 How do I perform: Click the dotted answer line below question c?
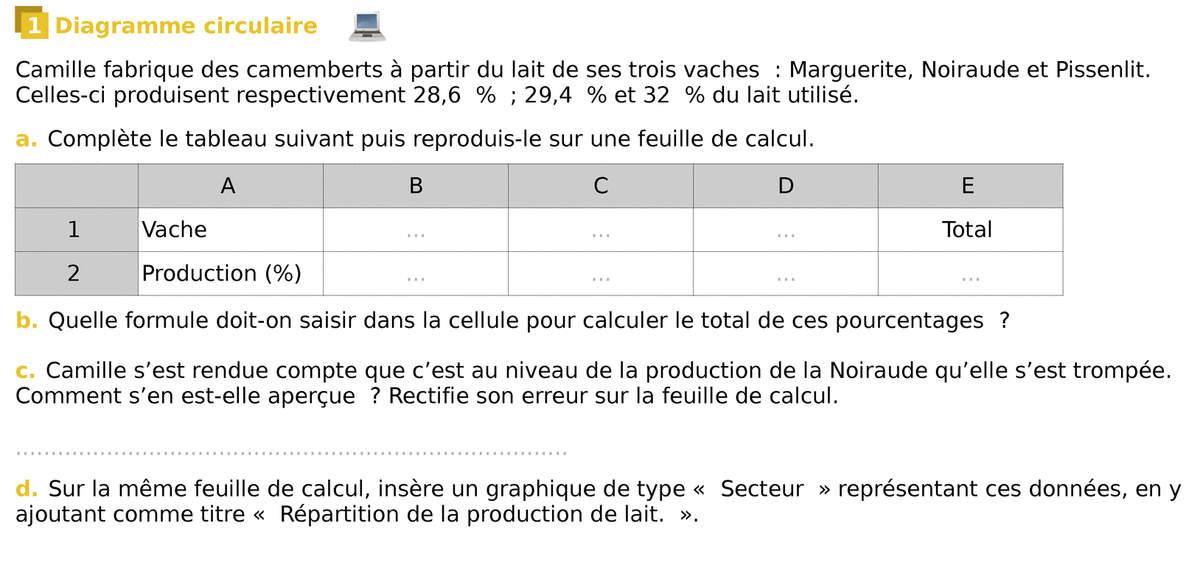(292, 453)
